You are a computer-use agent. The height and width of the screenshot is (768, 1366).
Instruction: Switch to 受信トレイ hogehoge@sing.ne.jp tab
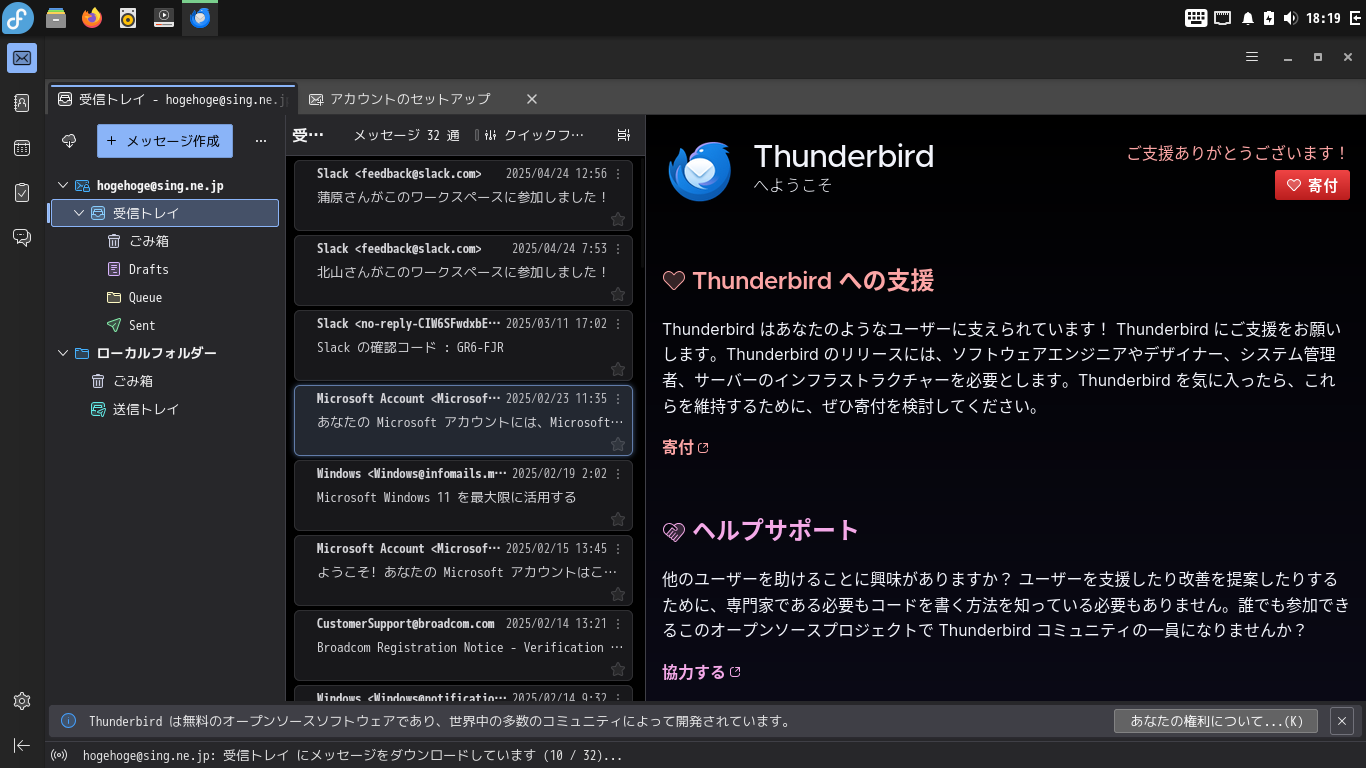pyautogui.click(x=173, y=99)
